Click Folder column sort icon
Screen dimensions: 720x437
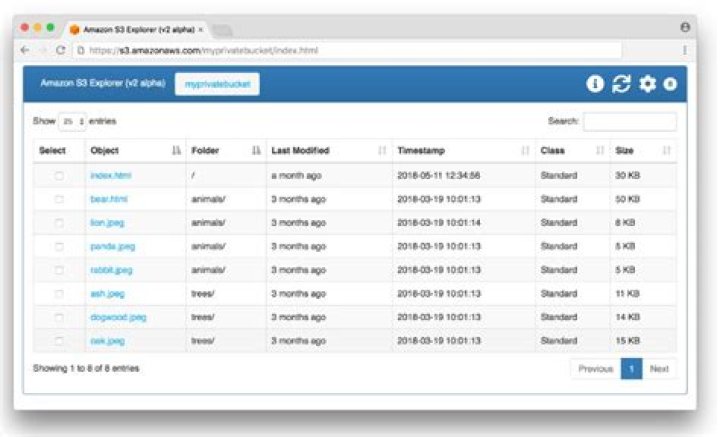pos(256,151)
